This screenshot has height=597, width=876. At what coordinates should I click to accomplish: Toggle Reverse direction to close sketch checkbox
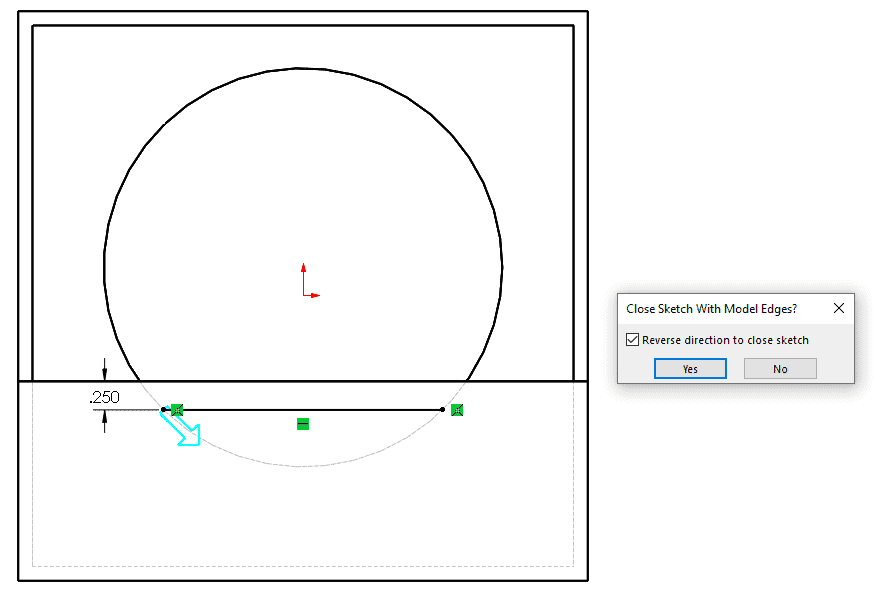coord(632,340)
